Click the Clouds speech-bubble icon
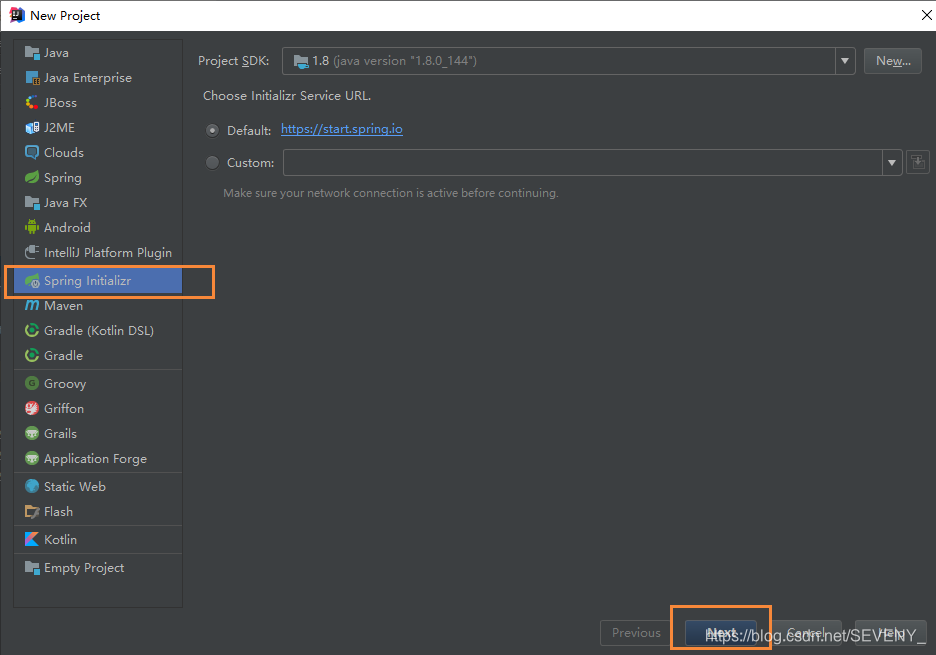 pyautogui.click(x=32, y=152)
